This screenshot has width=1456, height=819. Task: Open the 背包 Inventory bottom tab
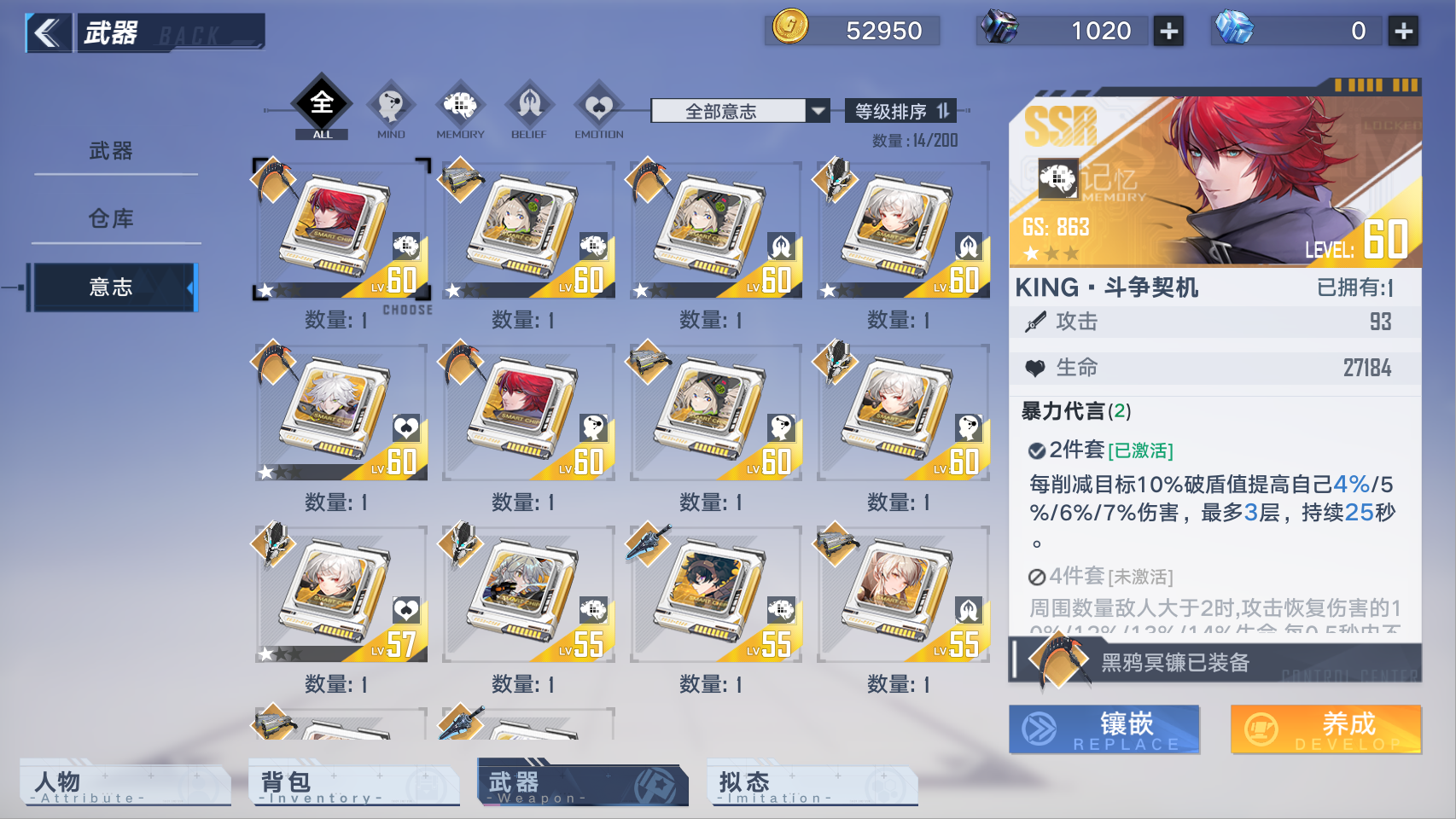[354, 785]
